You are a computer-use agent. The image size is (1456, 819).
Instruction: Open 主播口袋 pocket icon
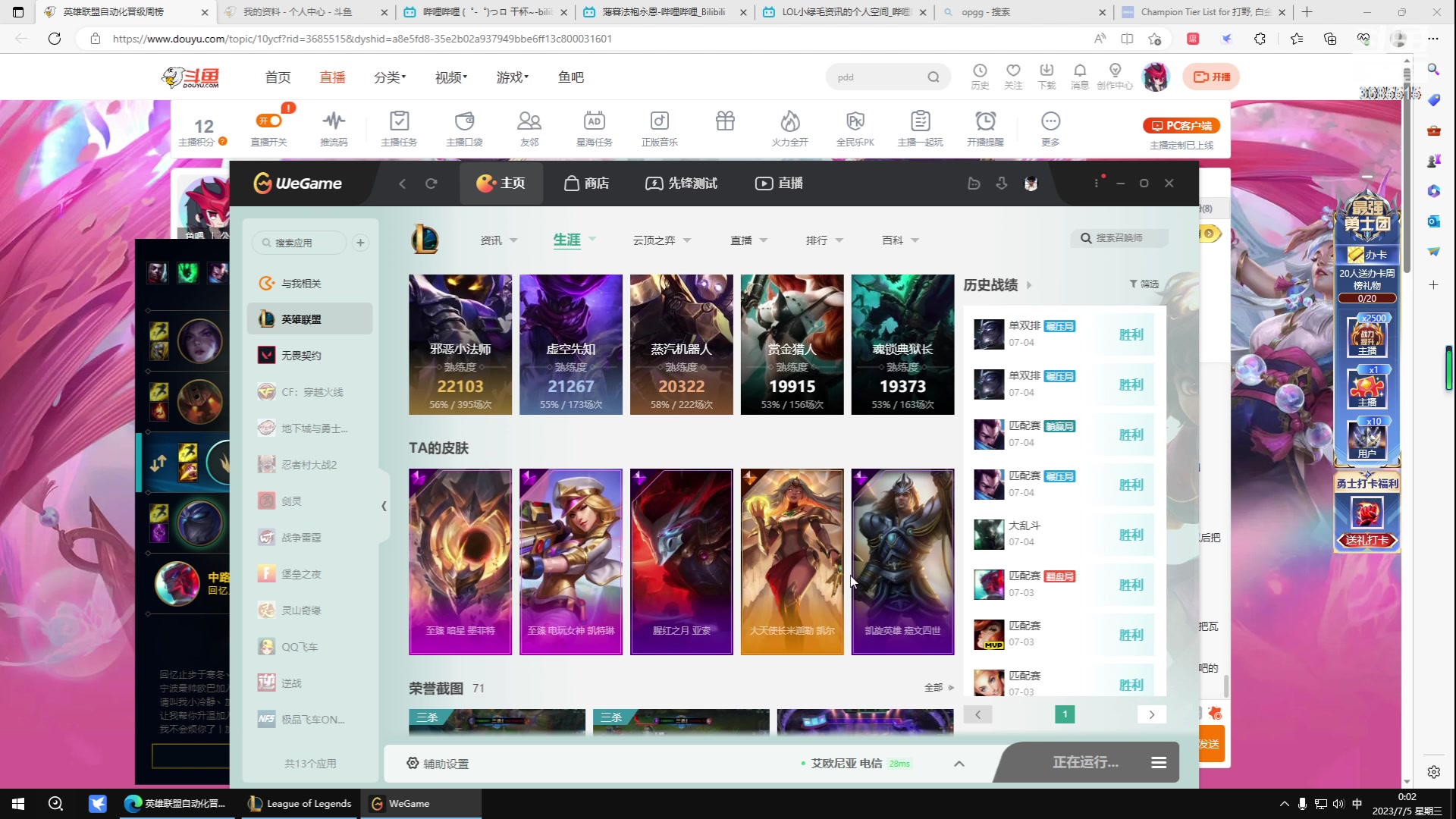pyautogui.click(x=464, y=127)
